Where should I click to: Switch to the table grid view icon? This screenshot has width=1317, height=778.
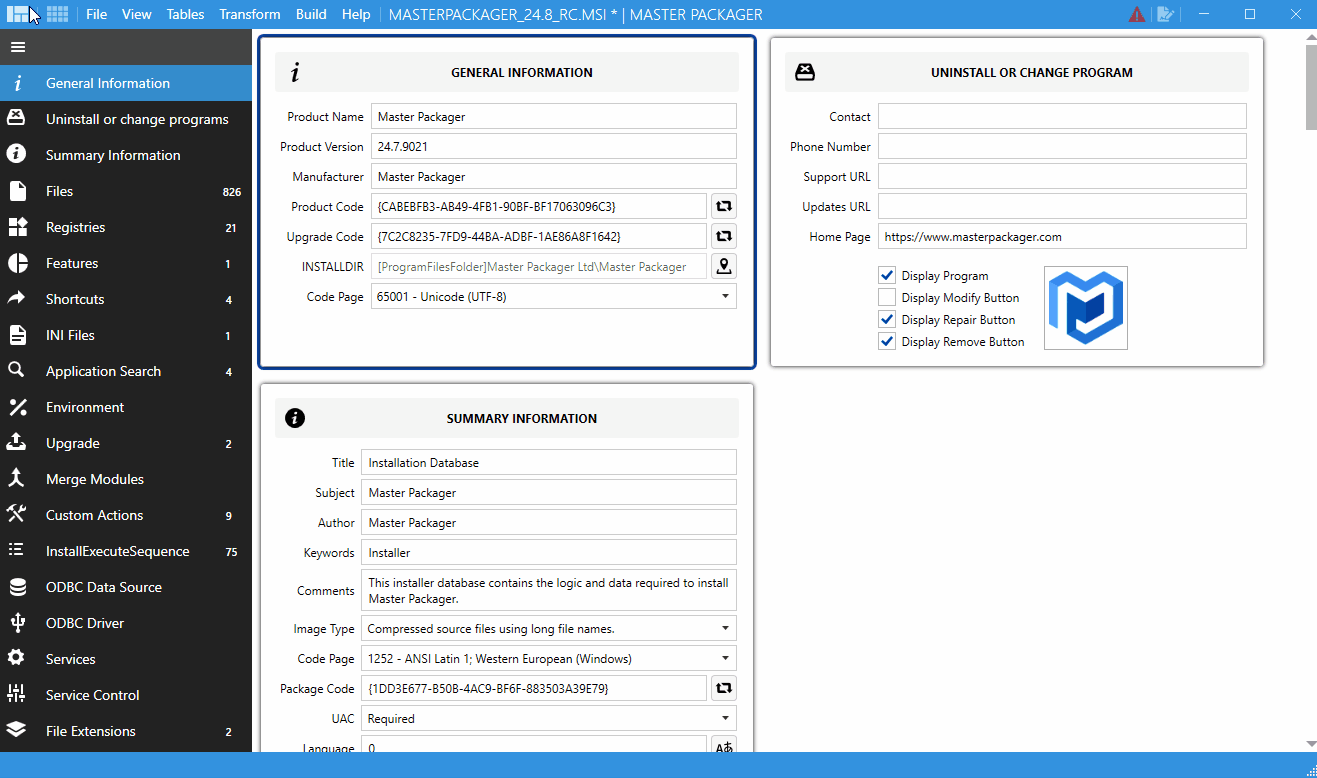coord(58,14)
